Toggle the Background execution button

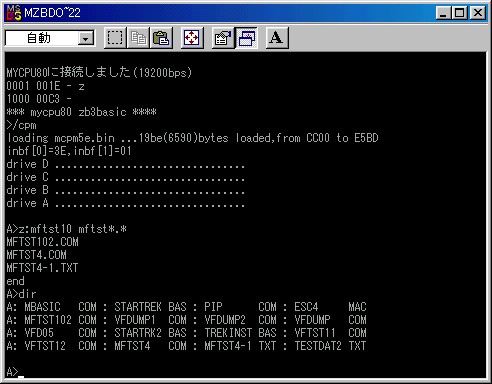tap(246, 38)
